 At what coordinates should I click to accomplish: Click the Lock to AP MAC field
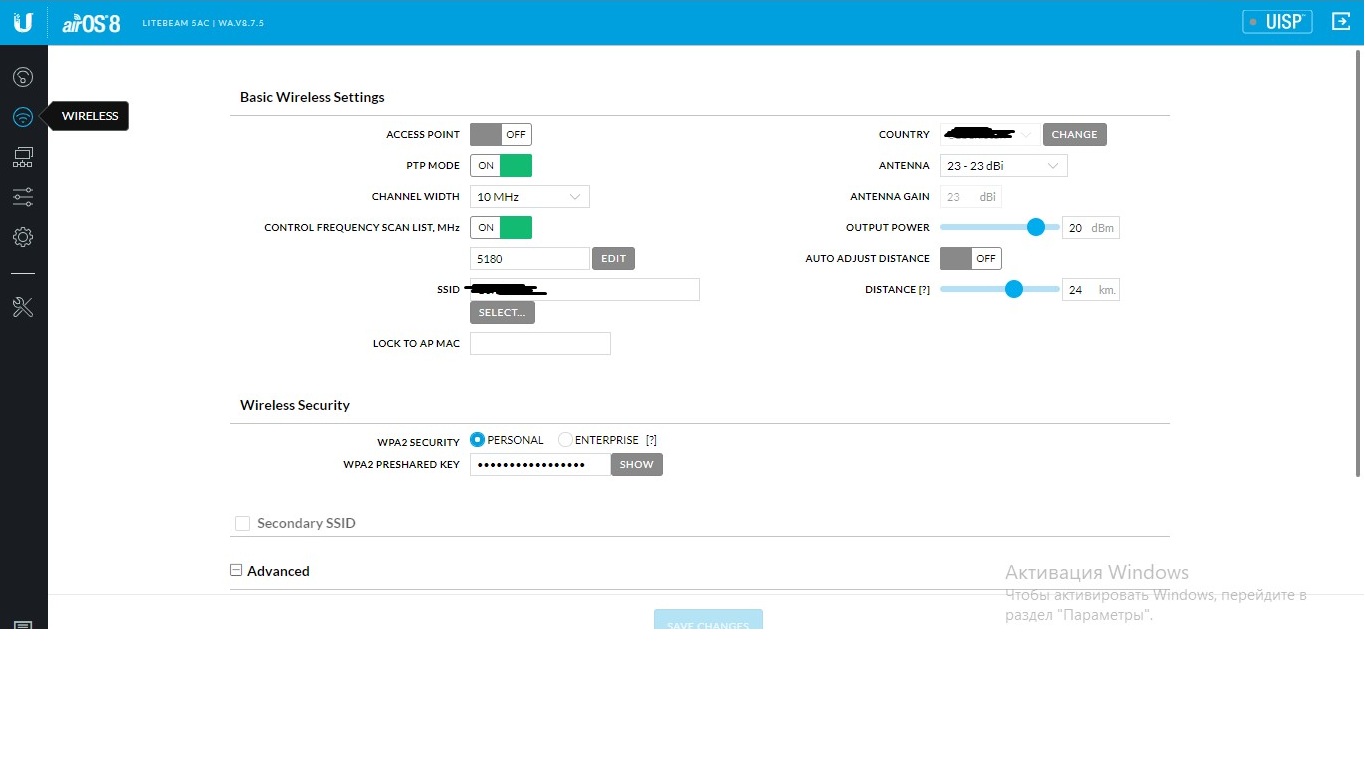540,343
